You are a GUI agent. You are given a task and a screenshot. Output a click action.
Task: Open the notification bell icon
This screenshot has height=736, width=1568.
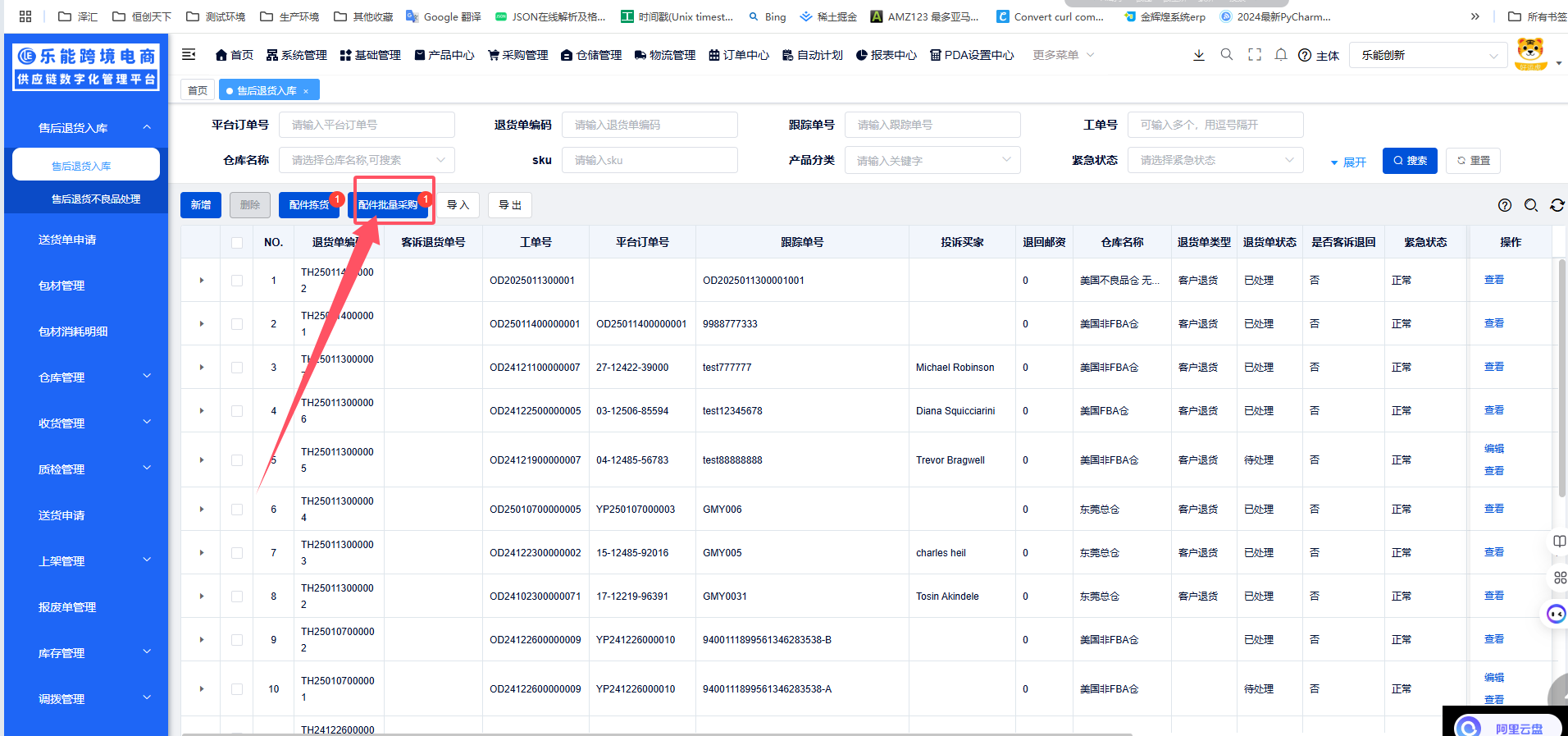[x=1281, y=55]
